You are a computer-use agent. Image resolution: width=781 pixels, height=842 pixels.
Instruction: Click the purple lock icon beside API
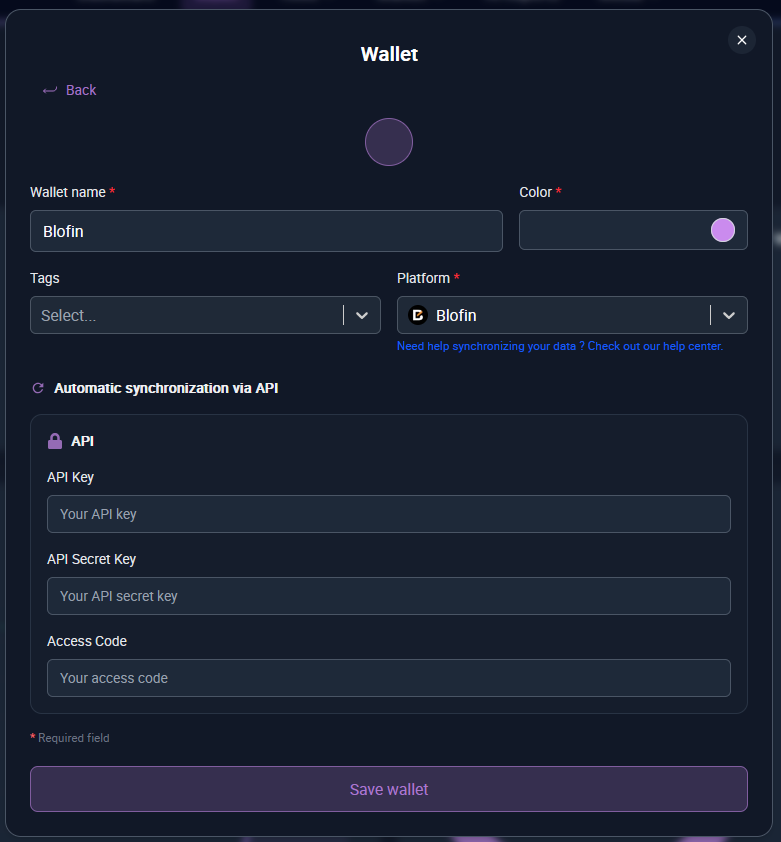pos(55,441)
